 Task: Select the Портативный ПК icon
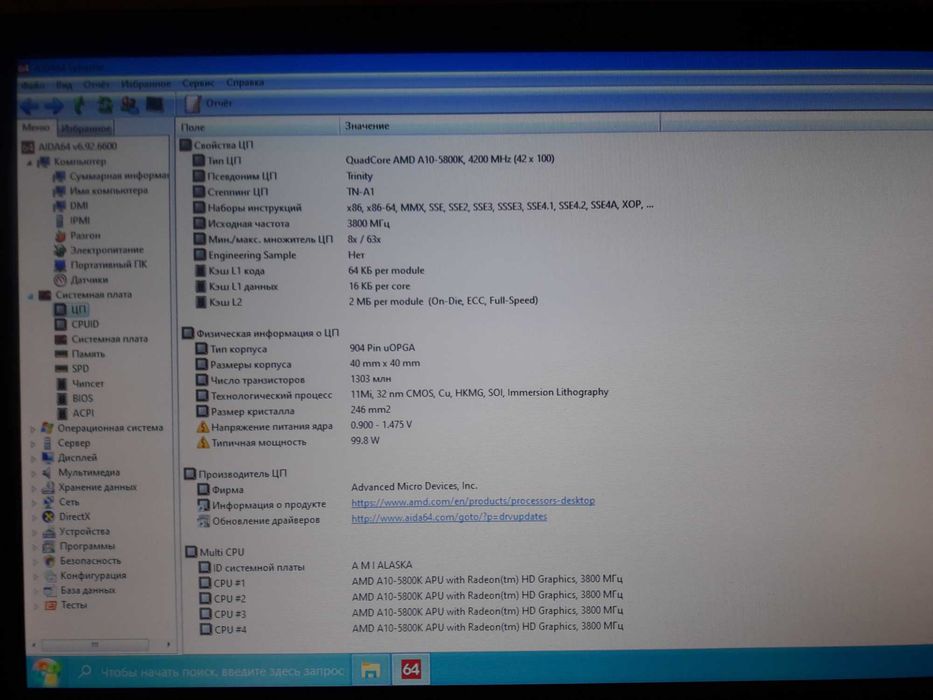coord(60,265)
